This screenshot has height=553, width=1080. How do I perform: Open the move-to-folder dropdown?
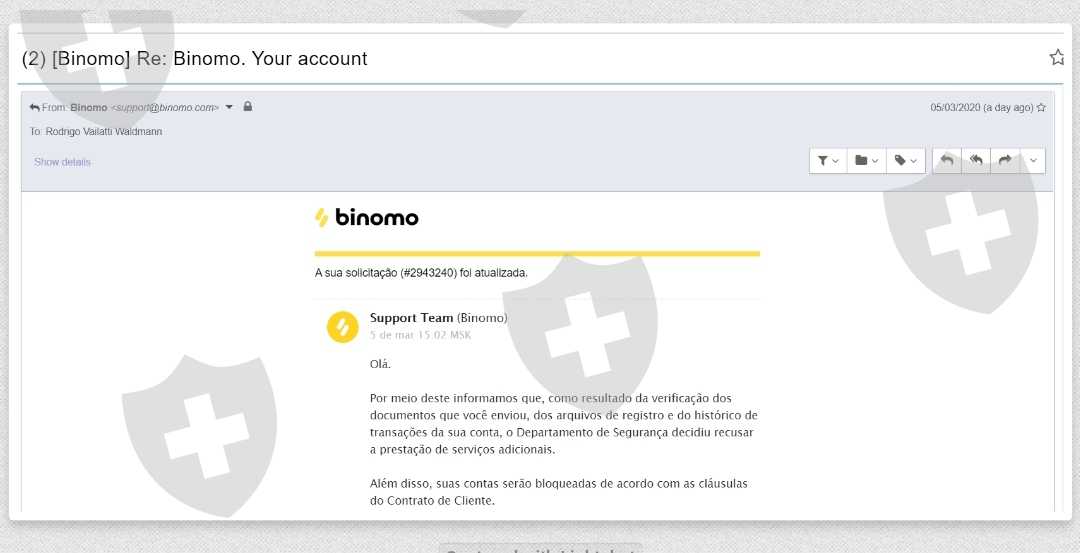pyautogui.click(x=866, y=161)
